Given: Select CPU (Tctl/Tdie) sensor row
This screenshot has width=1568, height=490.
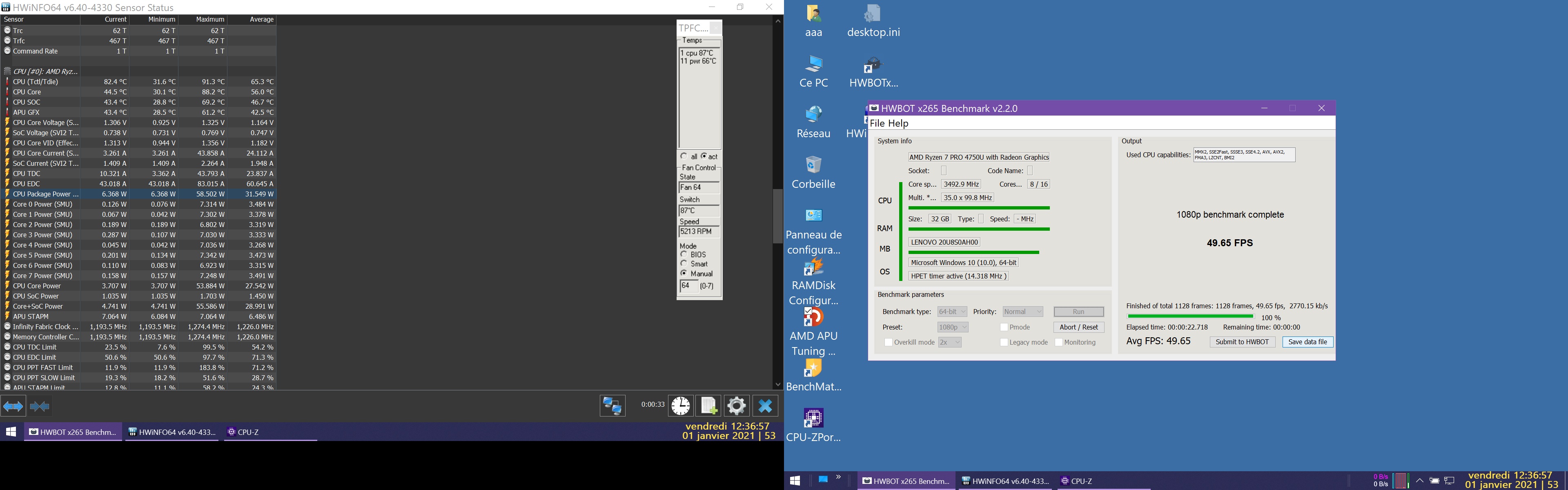Looking at the screenshot, I should pos(139,82).
